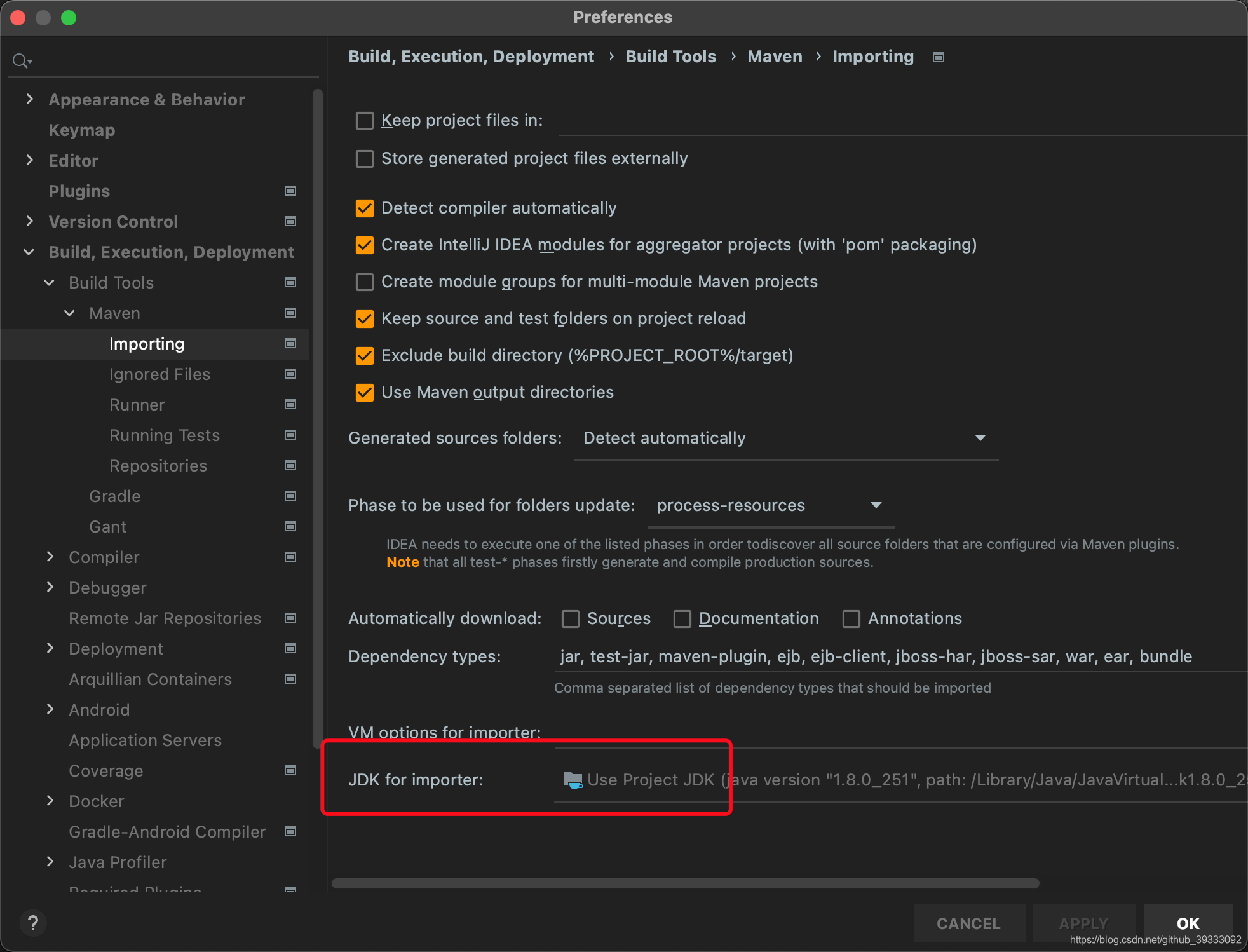1248x952 pixels.
Task: Click the search magnifier icon in settings
Action: pyautogui.click(x=22, y=61)
